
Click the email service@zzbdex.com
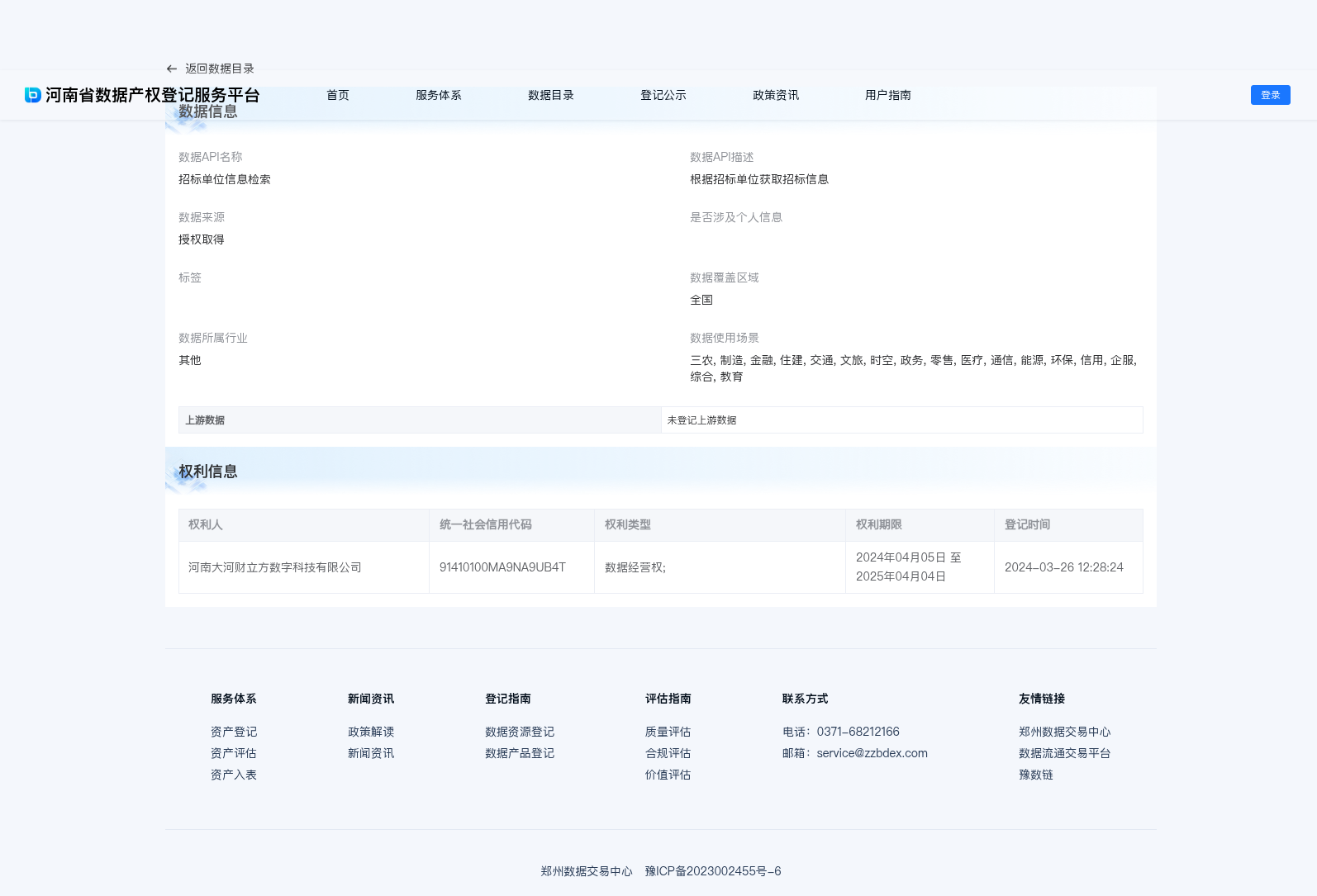(x=872, y=753)
